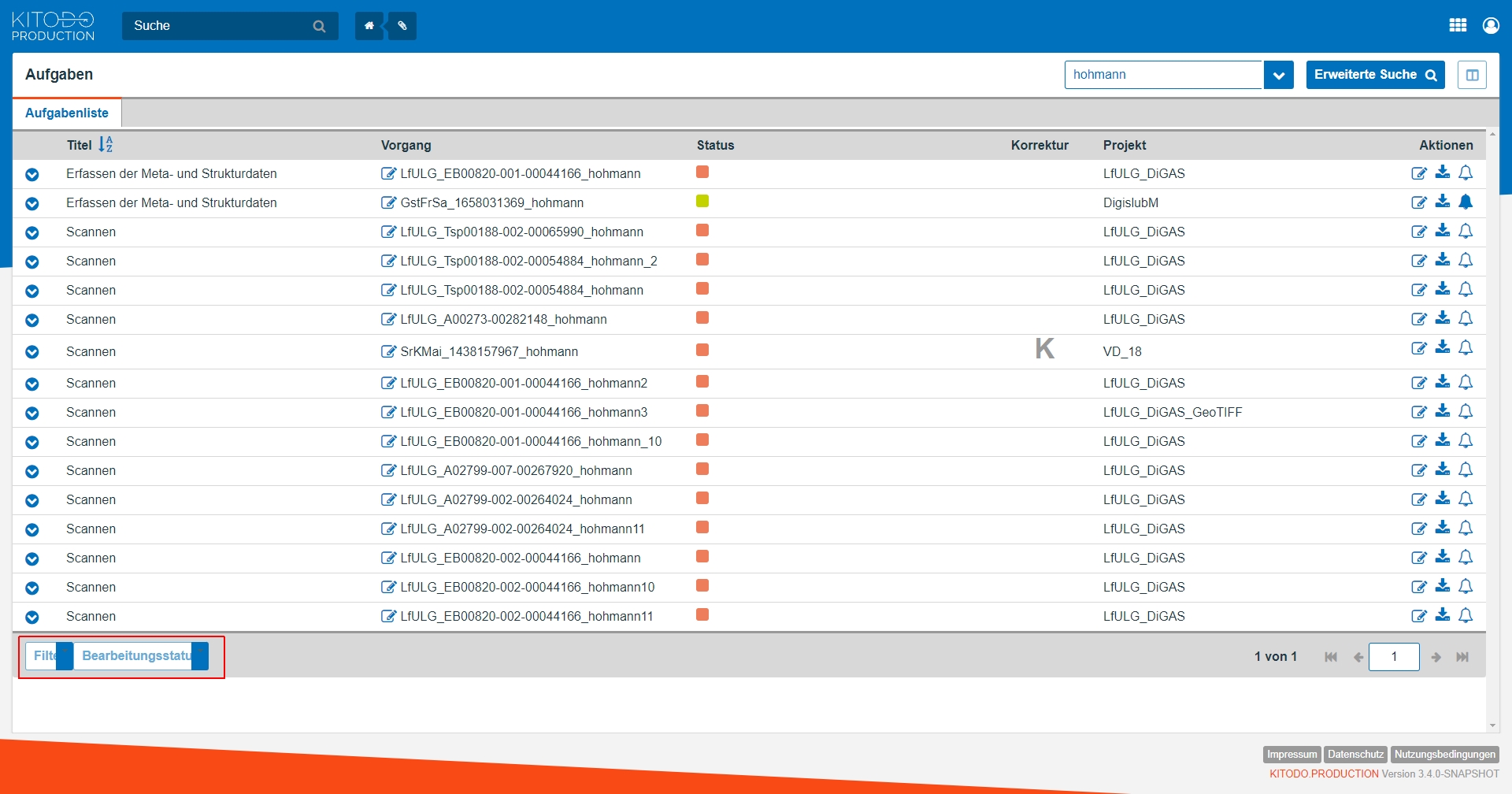Open the Datenschutz link in the footer
The image size is (1512, 794).
1354,754
